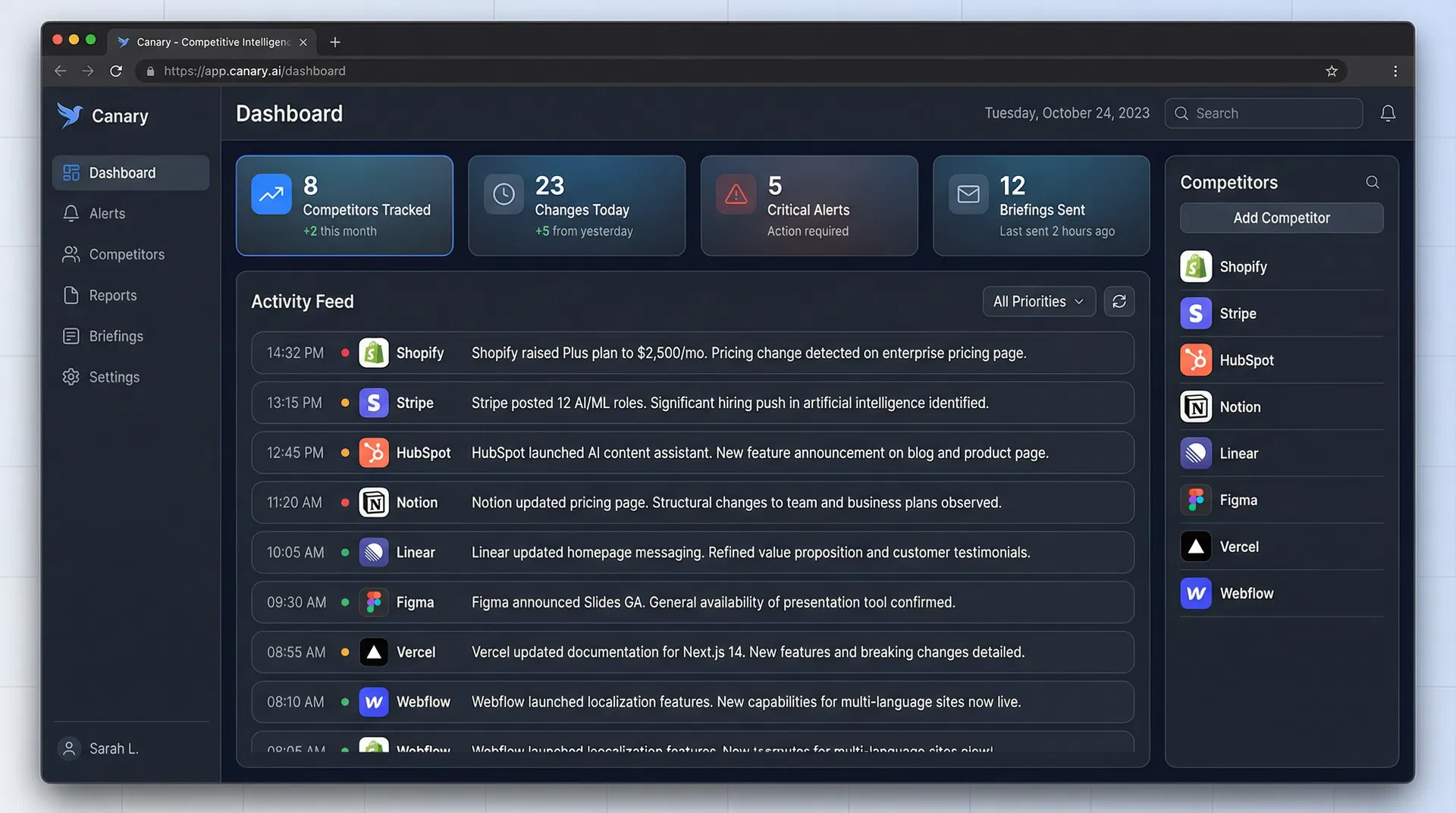Bookmark the page with the star icon
The image size is (1456, 813).
(1332, 71)
